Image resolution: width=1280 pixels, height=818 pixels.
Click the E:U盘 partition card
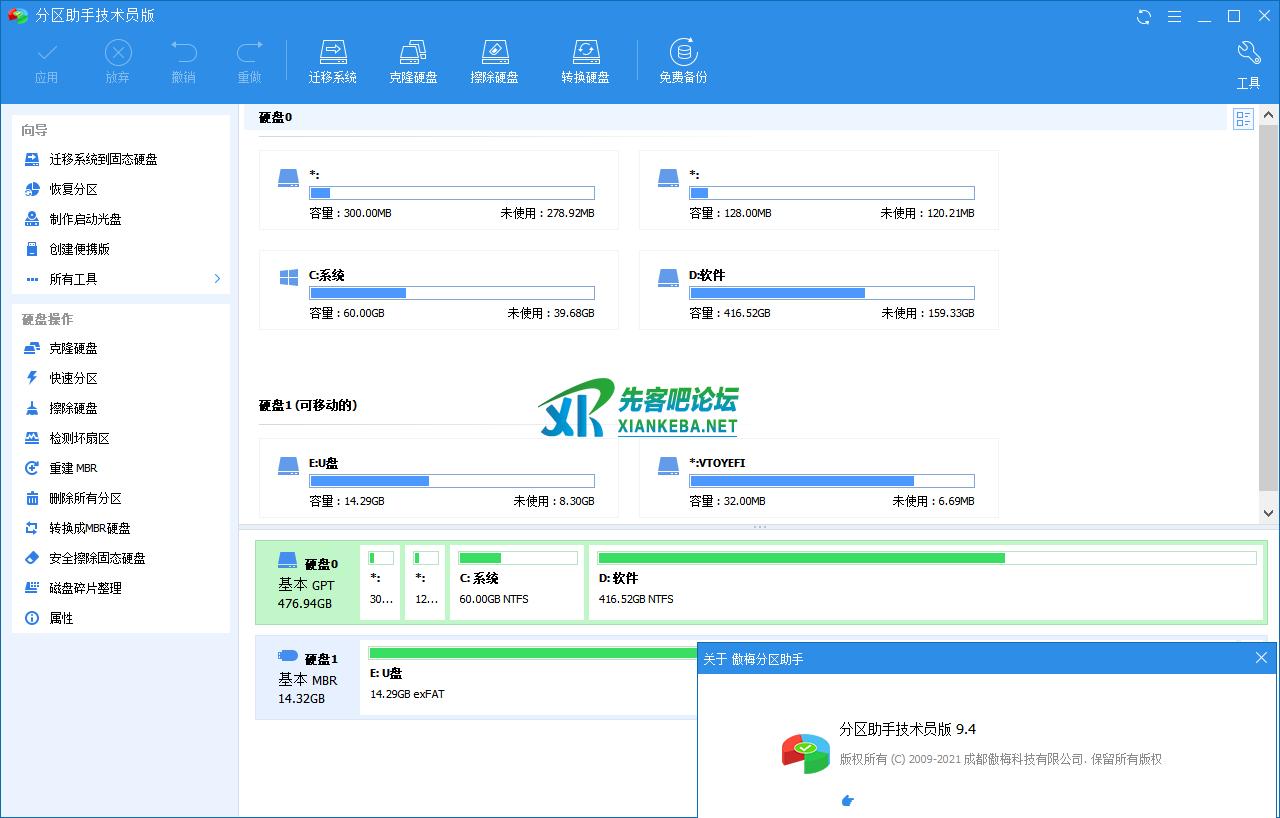438,478
